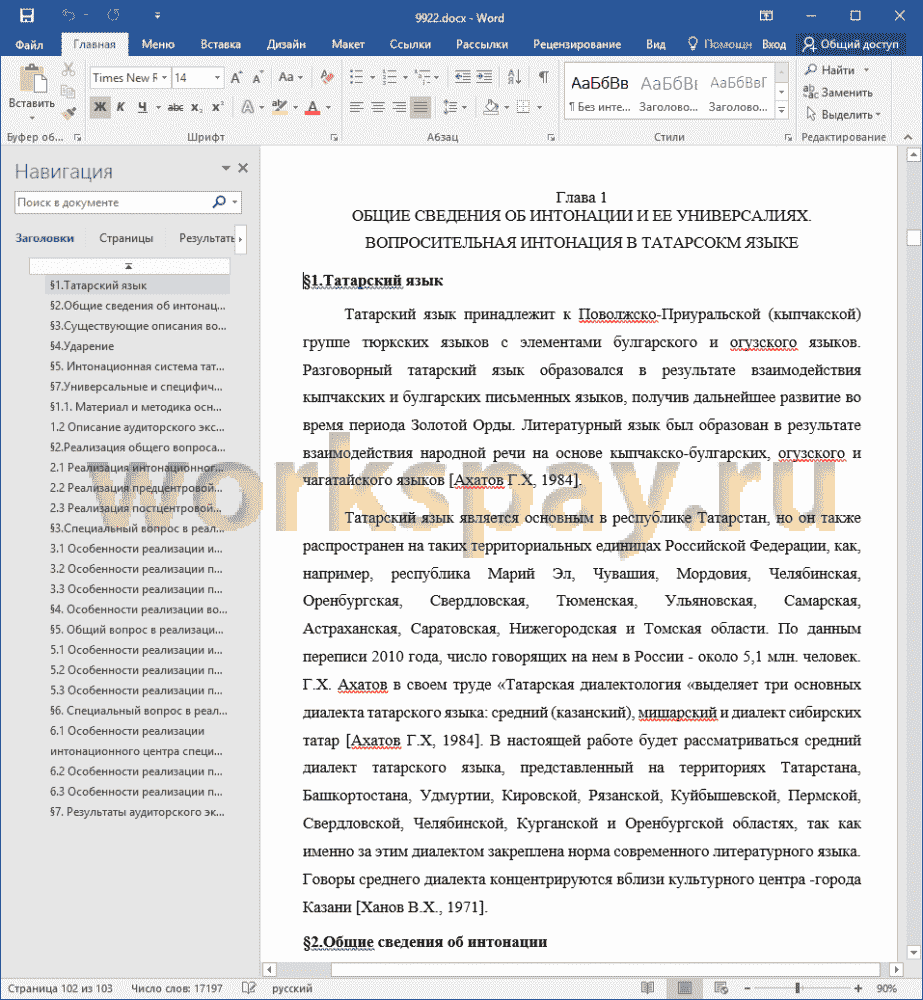This screenshot has width=923, height=1000.
Task: Switch to the Макет tab
Action: [x=348, y=45]
